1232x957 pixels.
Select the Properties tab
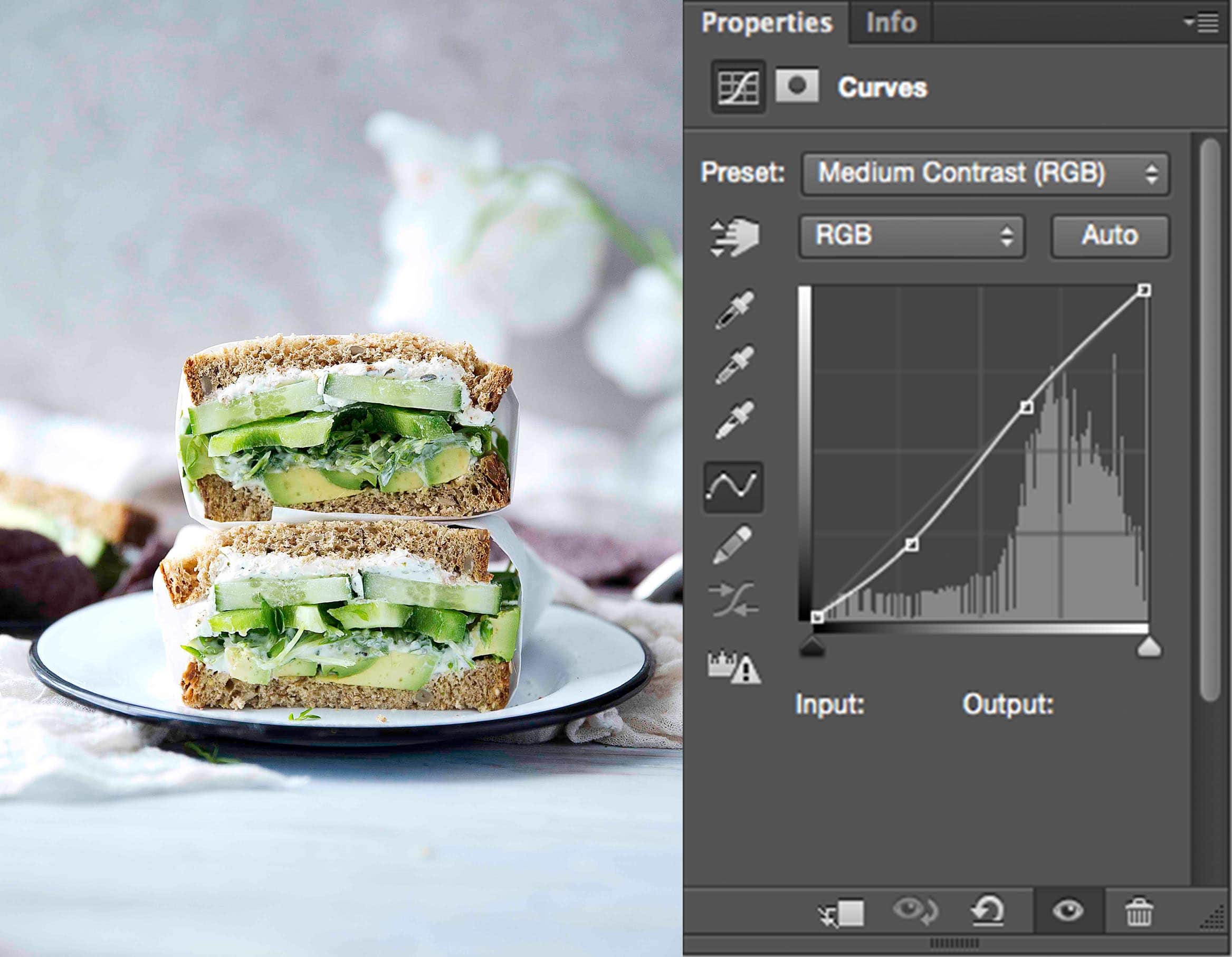[766, 23]
